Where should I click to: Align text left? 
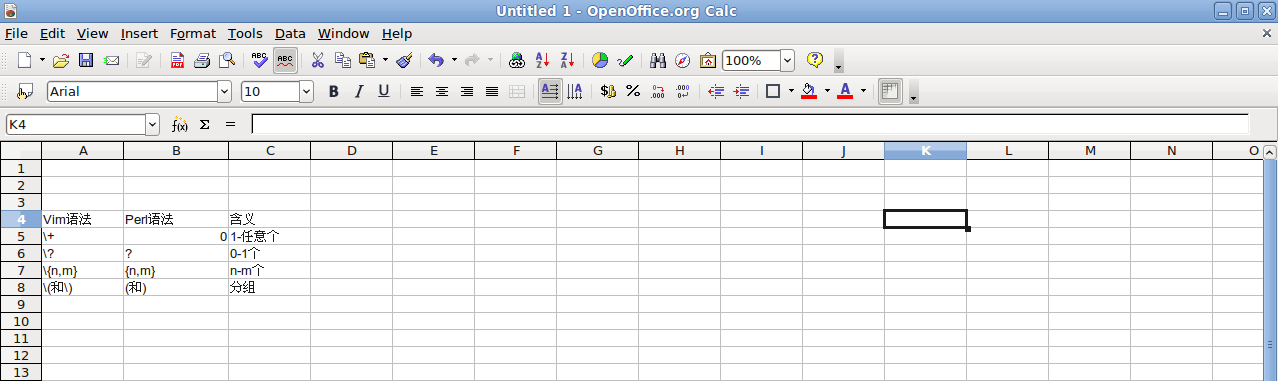tap(417, 92)
